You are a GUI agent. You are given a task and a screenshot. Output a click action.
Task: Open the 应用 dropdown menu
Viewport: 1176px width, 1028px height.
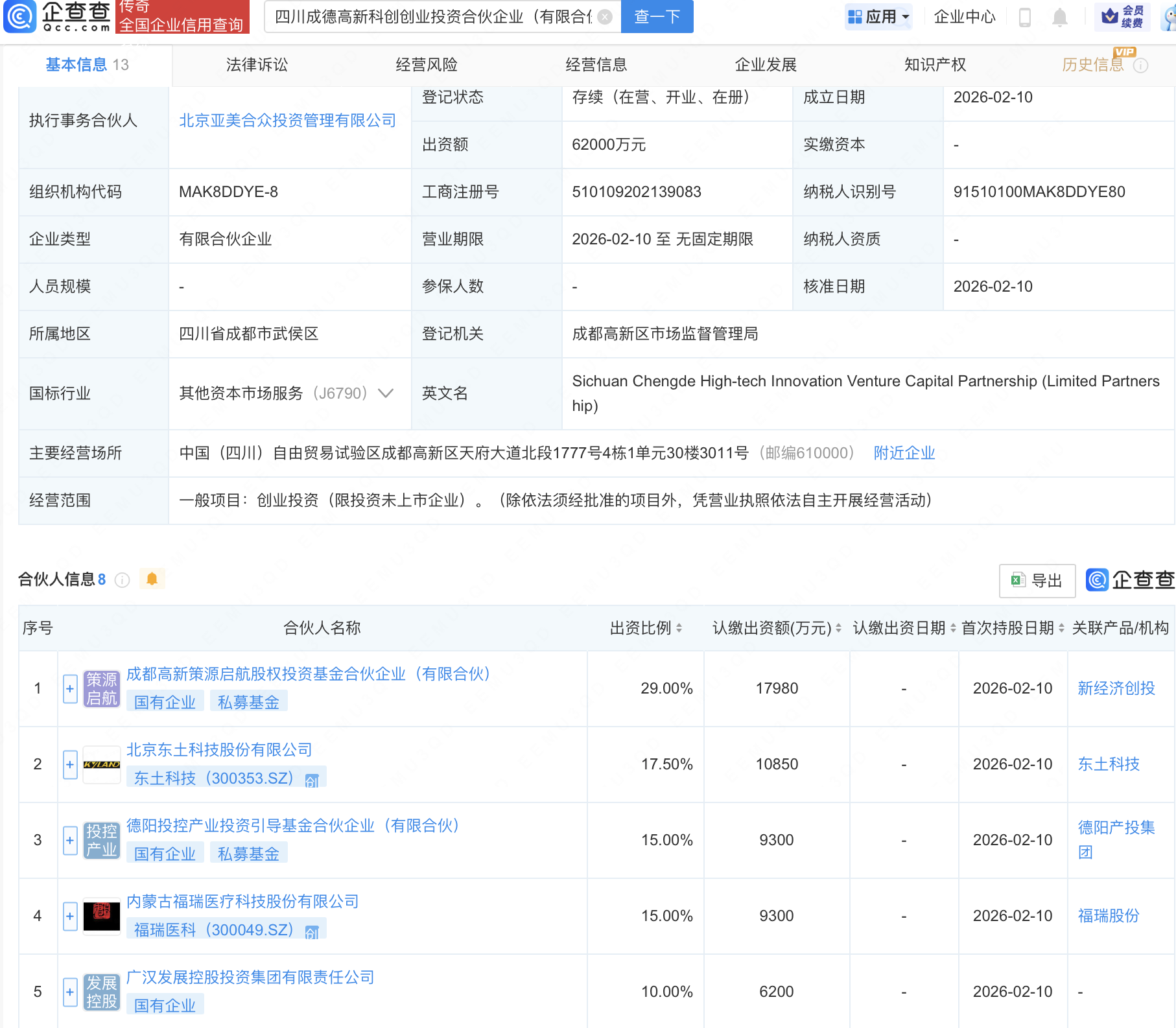879,17
